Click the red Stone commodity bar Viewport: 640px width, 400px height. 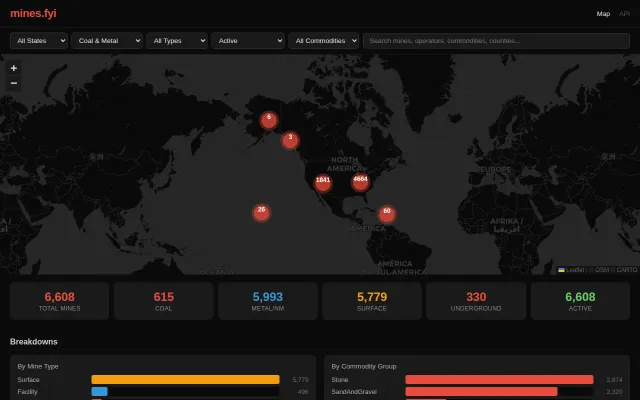(499, 380)
